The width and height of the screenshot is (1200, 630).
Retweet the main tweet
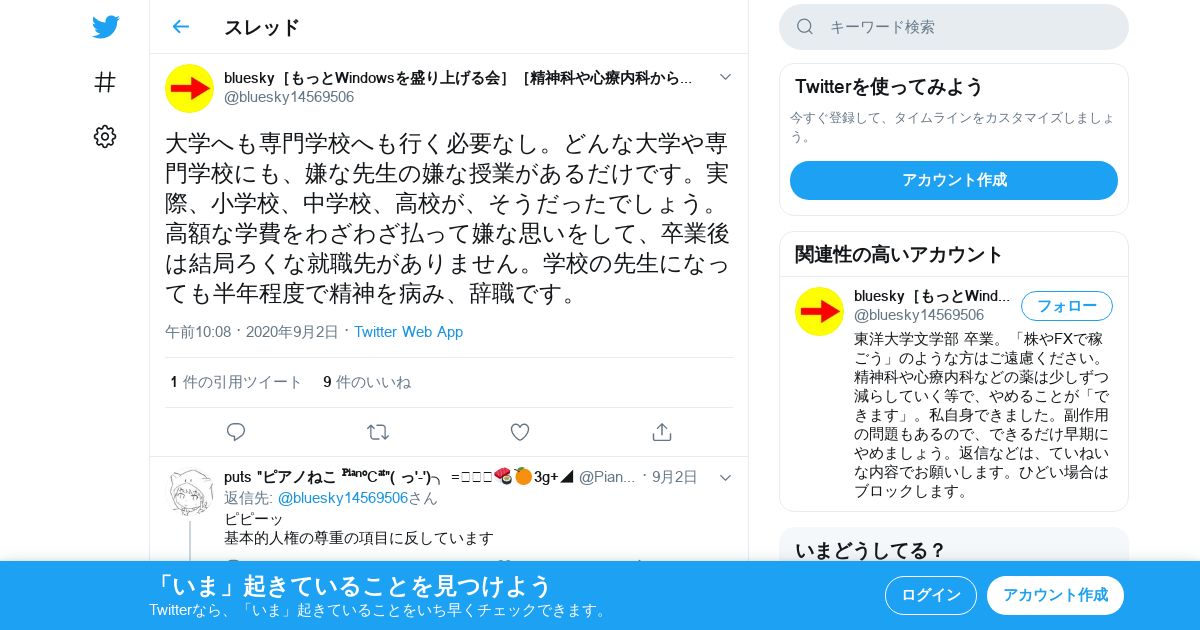pyautogui.click(x=378, y=432)
